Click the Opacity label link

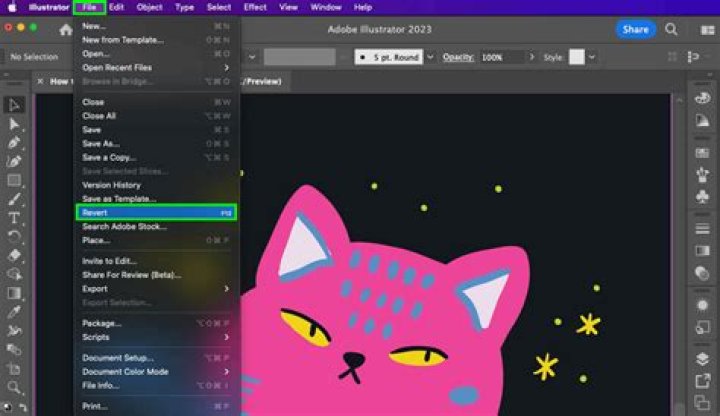[458, 57]
